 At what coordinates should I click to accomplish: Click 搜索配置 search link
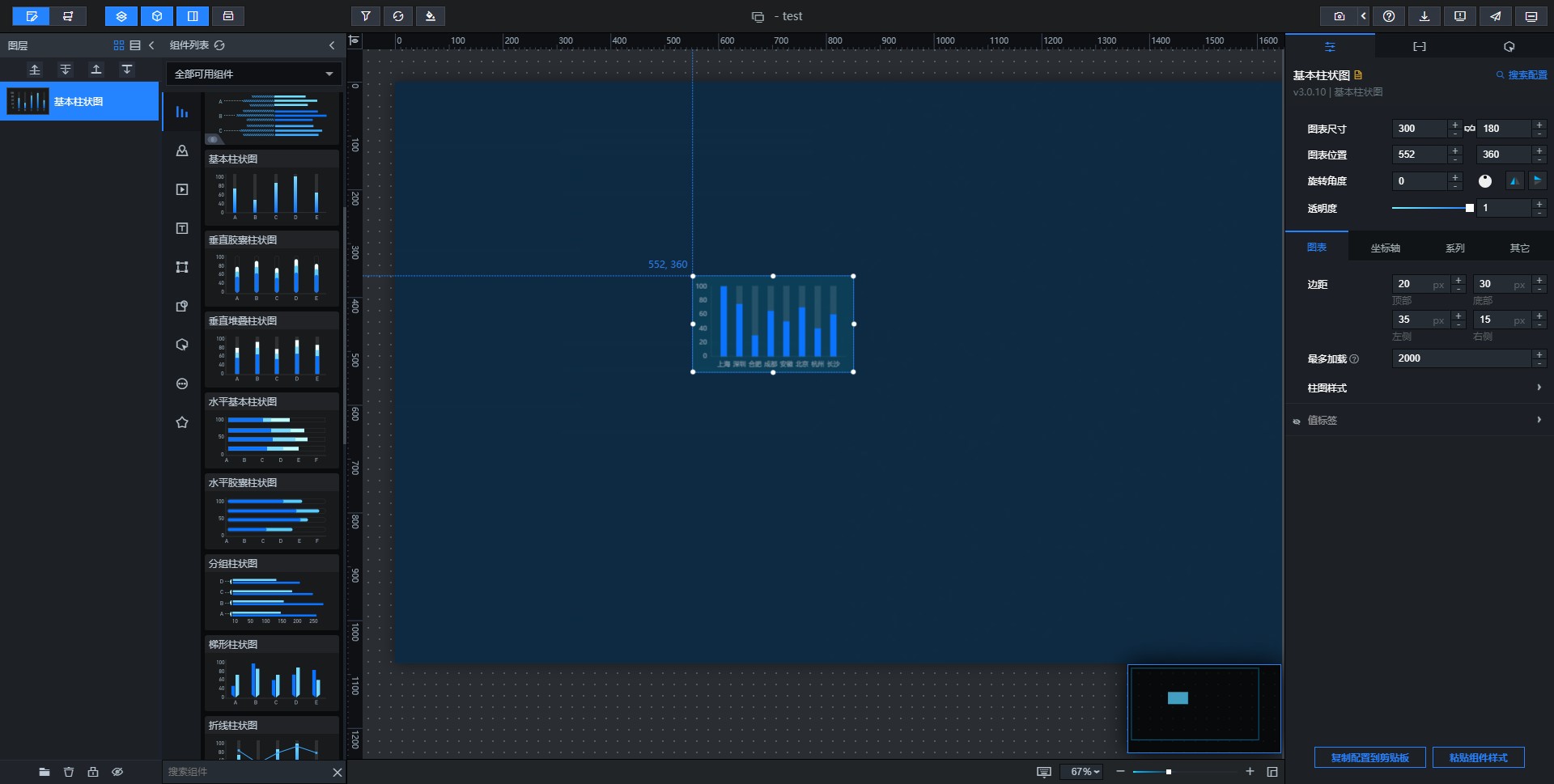(1522, 75)
